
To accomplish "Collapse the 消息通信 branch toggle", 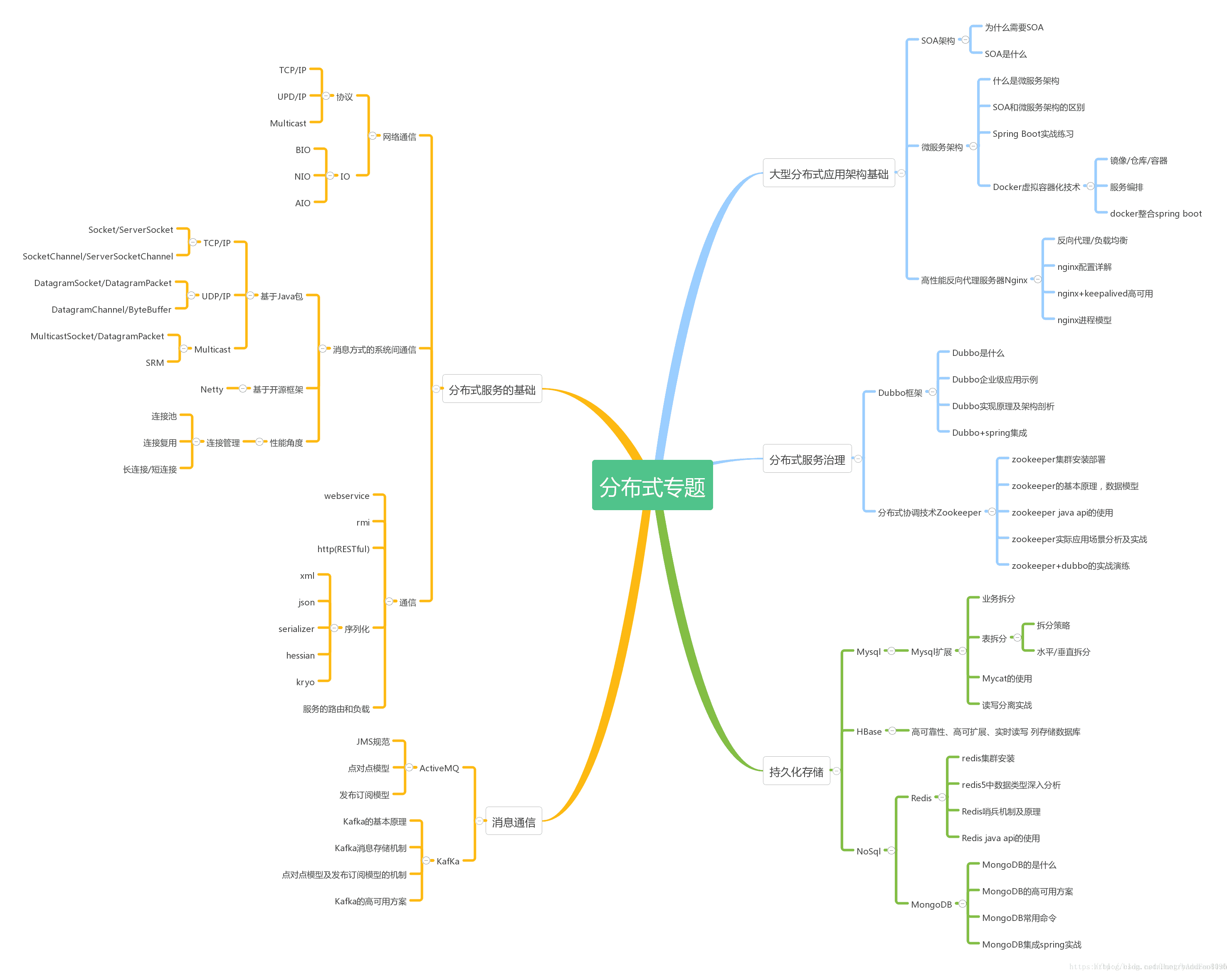I will point(479,821).
